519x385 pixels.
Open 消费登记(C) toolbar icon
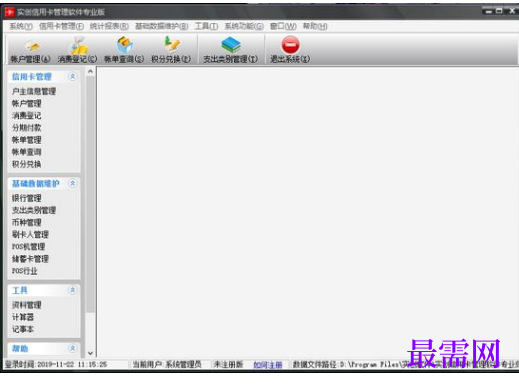tap(77, 50)
